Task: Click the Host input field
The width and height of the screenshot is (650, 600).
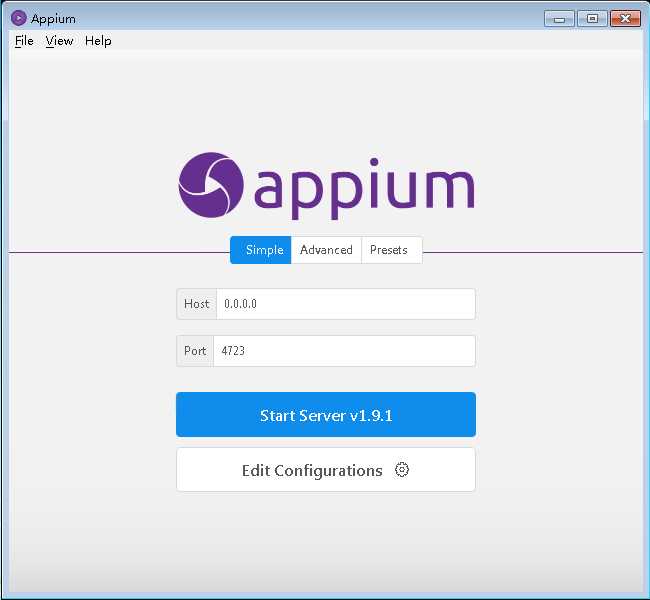Action: coord(346,304)
